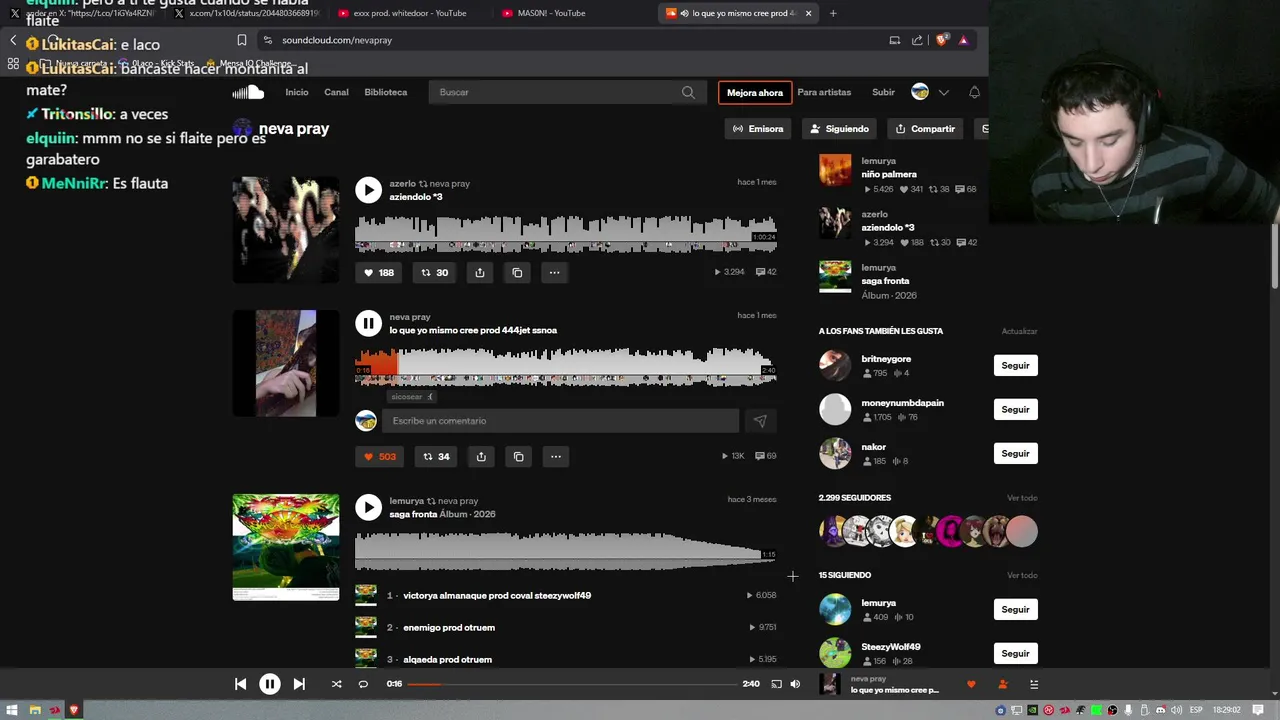Open the cast icon in player bar
The image size is (1280, 720).
coord(776,684)
